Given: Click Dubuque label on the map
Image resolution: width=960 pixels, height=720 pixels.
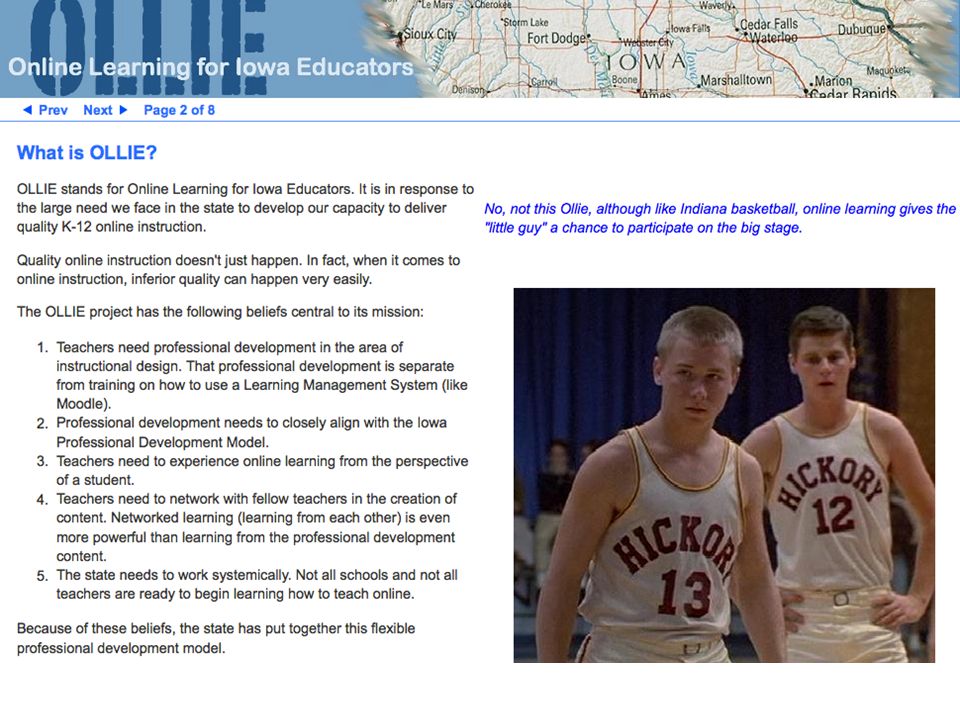Looking at the screenshot, I should [861, 29].
